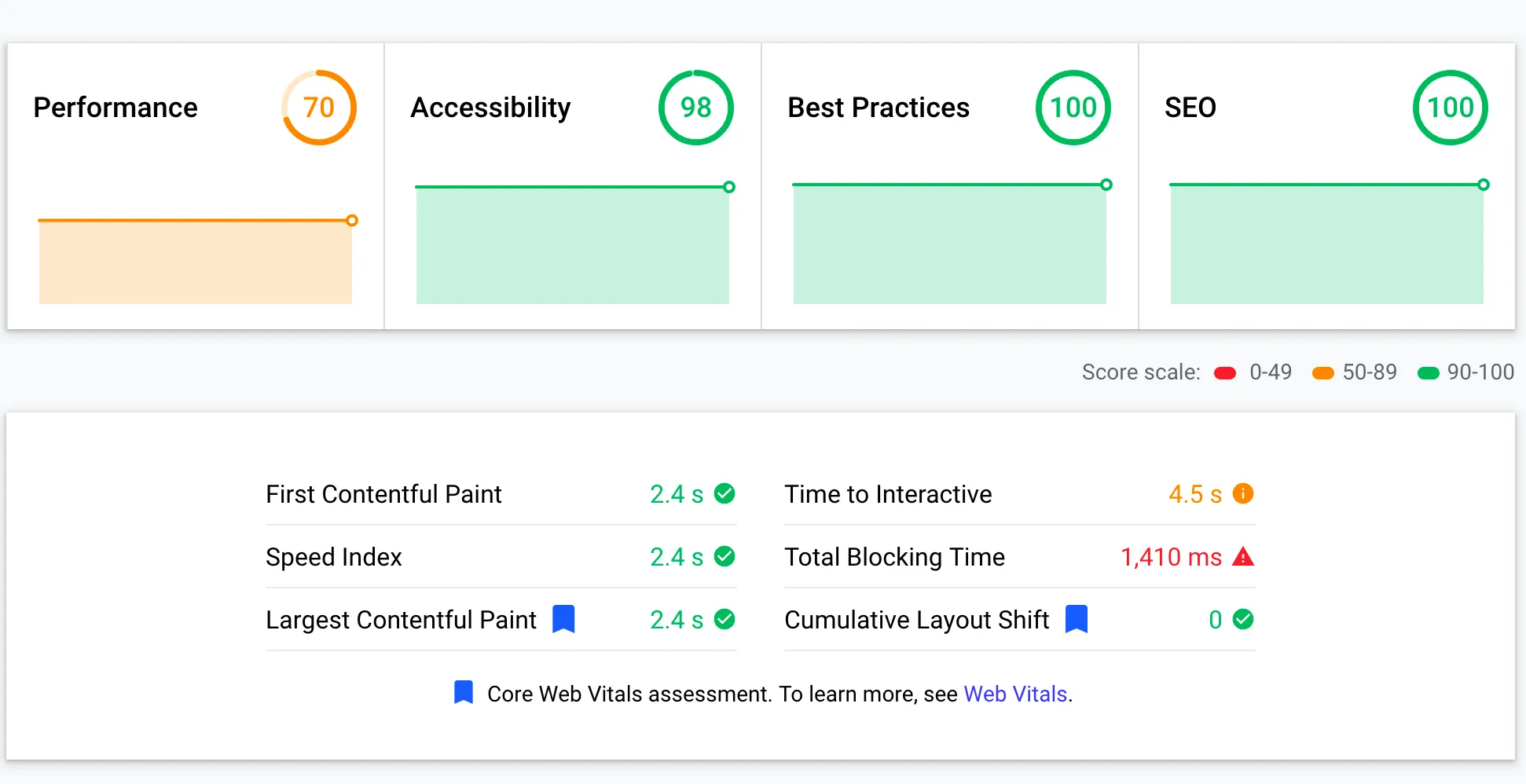Click the green check beside Speed Index

coord(724,556)
